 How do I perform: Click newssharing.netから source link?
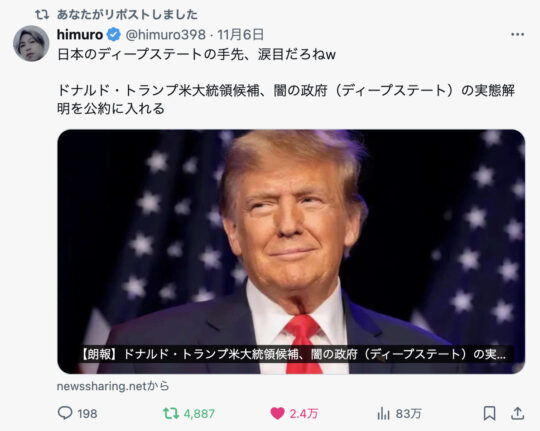(x=113, y=386)
